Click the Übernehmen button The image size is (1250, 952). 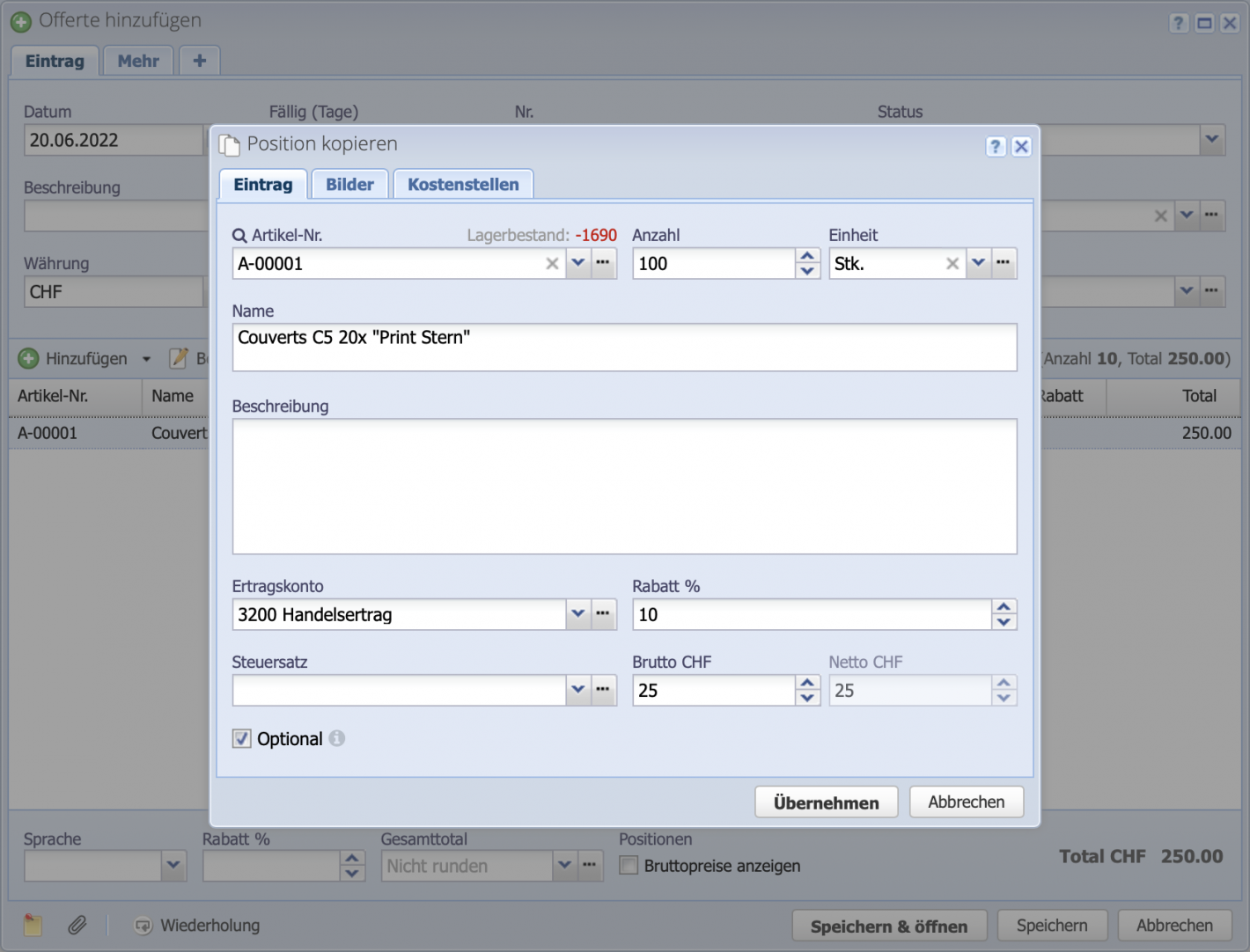[826, 802]
